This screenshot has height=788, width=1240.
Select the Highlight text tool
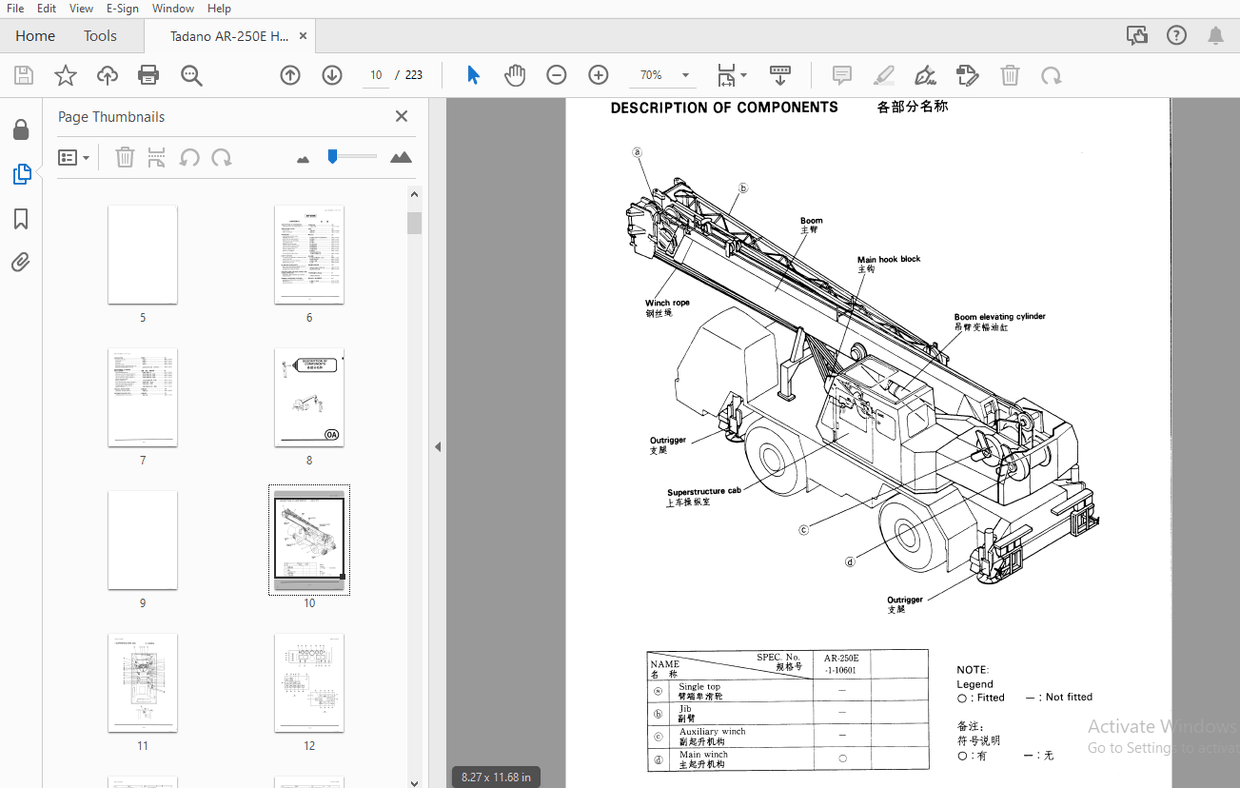883,75
